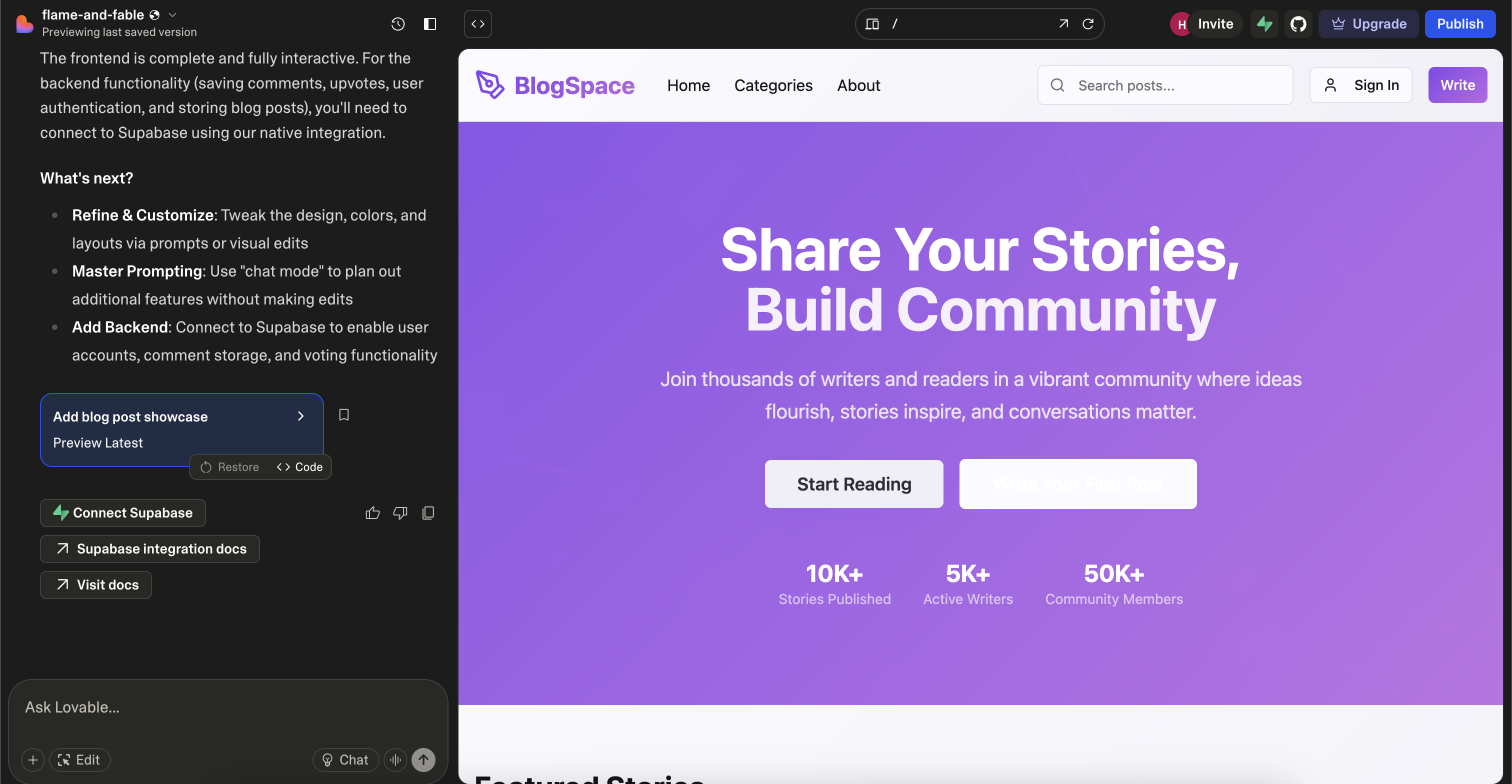Open Categories in BlogSpace nav
This screenshot has width=1512, height=784.
pyautogui.click(x=773, y=85)
